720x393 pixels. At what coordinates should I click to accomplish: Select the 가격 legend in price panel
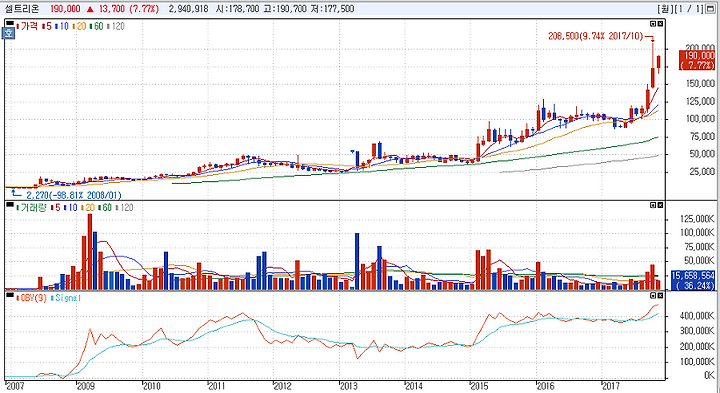coord(27,27)
